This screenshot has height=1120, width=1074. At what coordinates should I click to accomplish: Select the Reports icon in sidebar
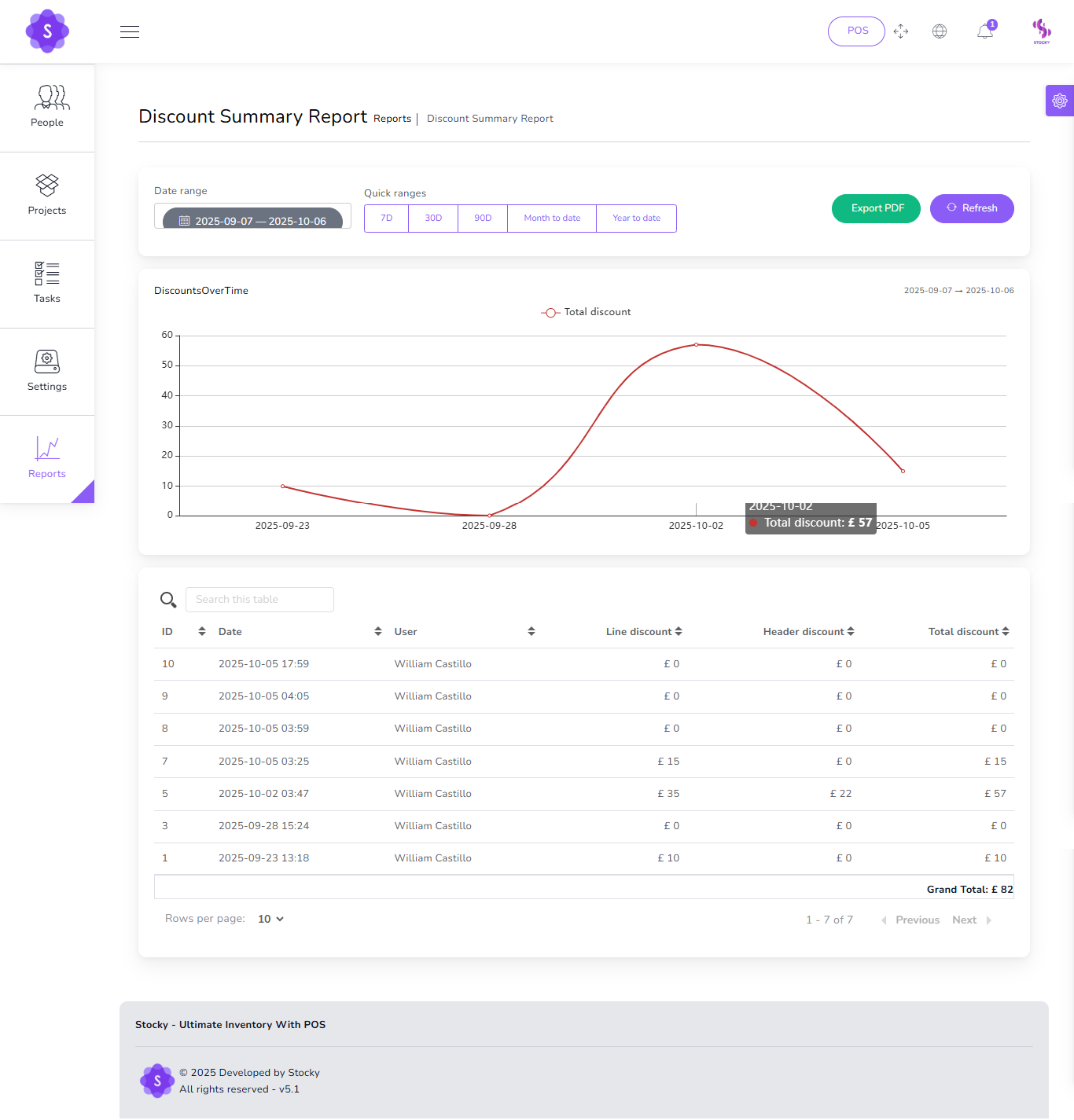click(47, 459)
